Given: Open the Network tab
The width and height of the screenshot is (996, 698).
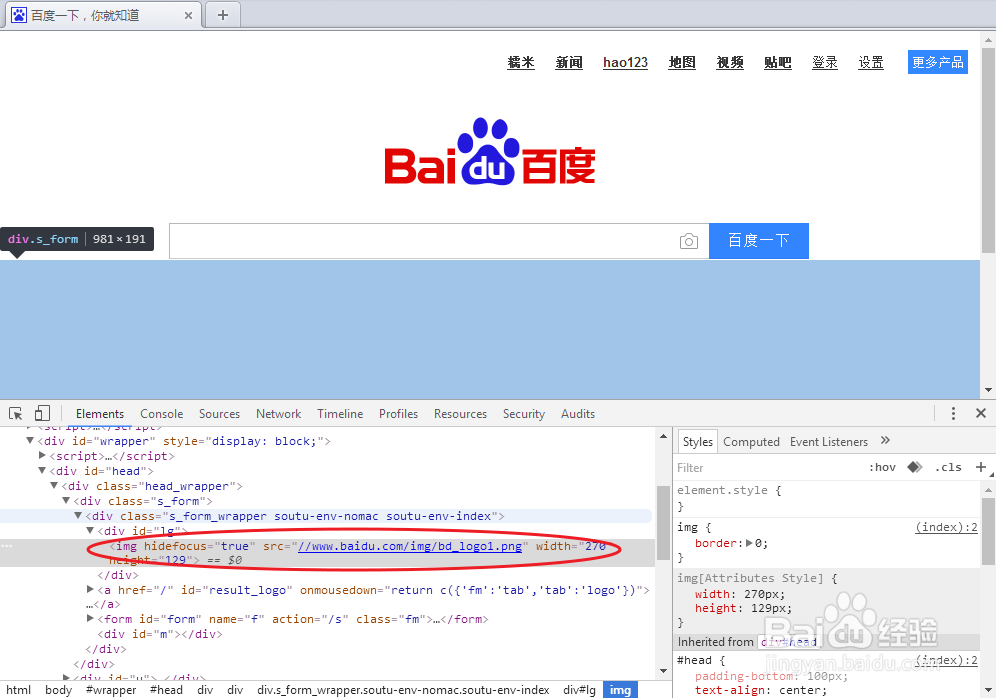Looking at the screenshot, I should (278, 413).
